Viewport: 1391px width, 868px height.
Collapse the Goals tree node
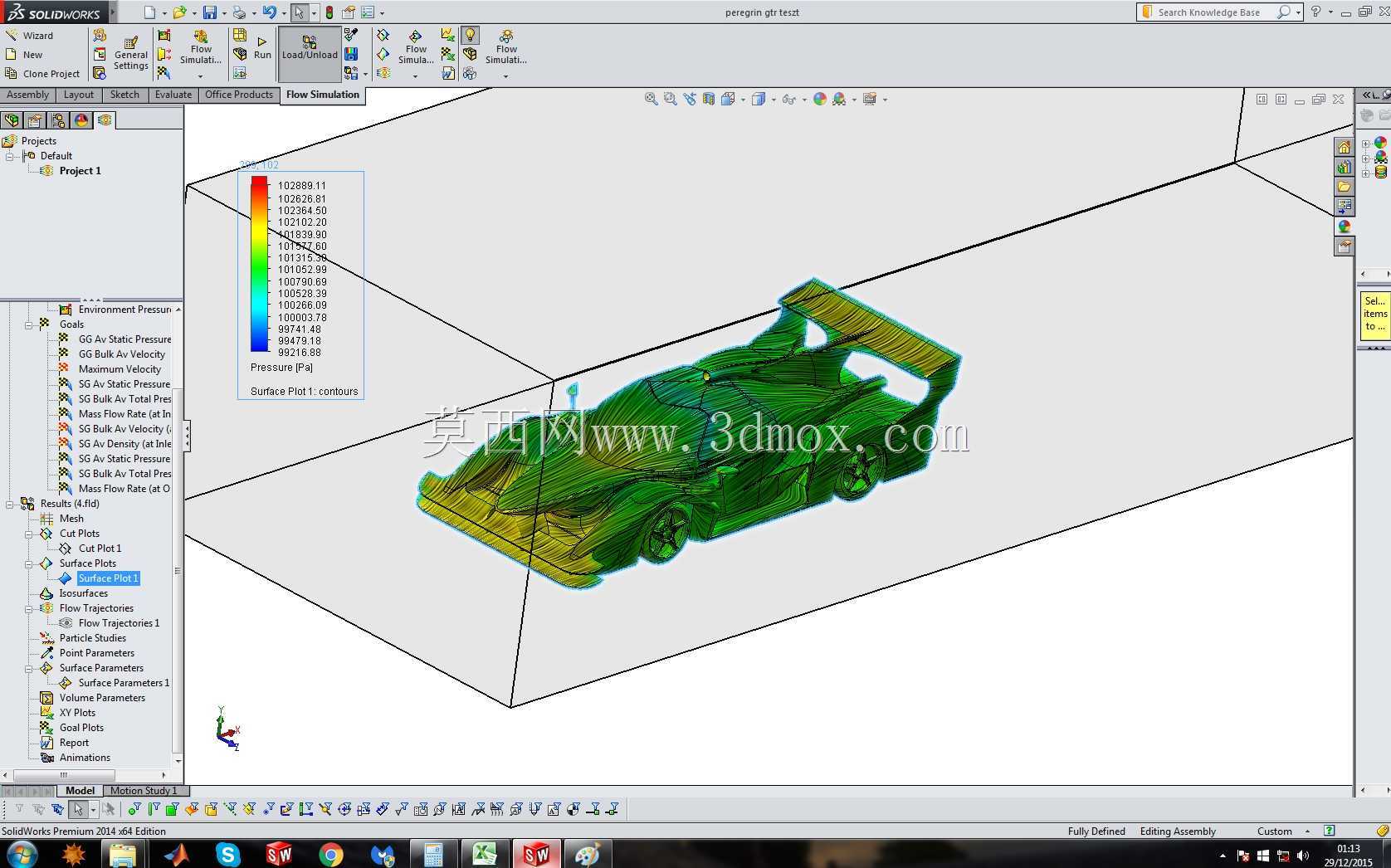[29, 324]
